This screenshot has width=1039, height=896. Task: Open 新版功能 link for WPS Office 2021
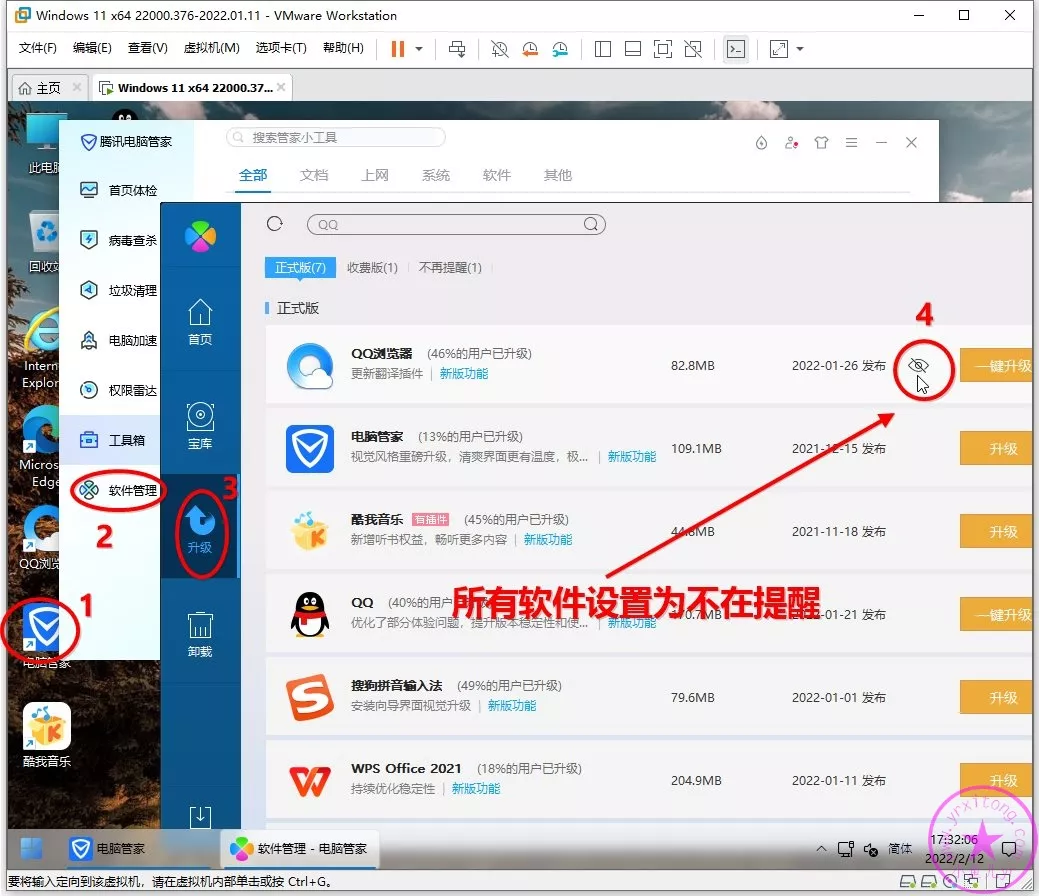pyautogui.click(x=475, y=789)
